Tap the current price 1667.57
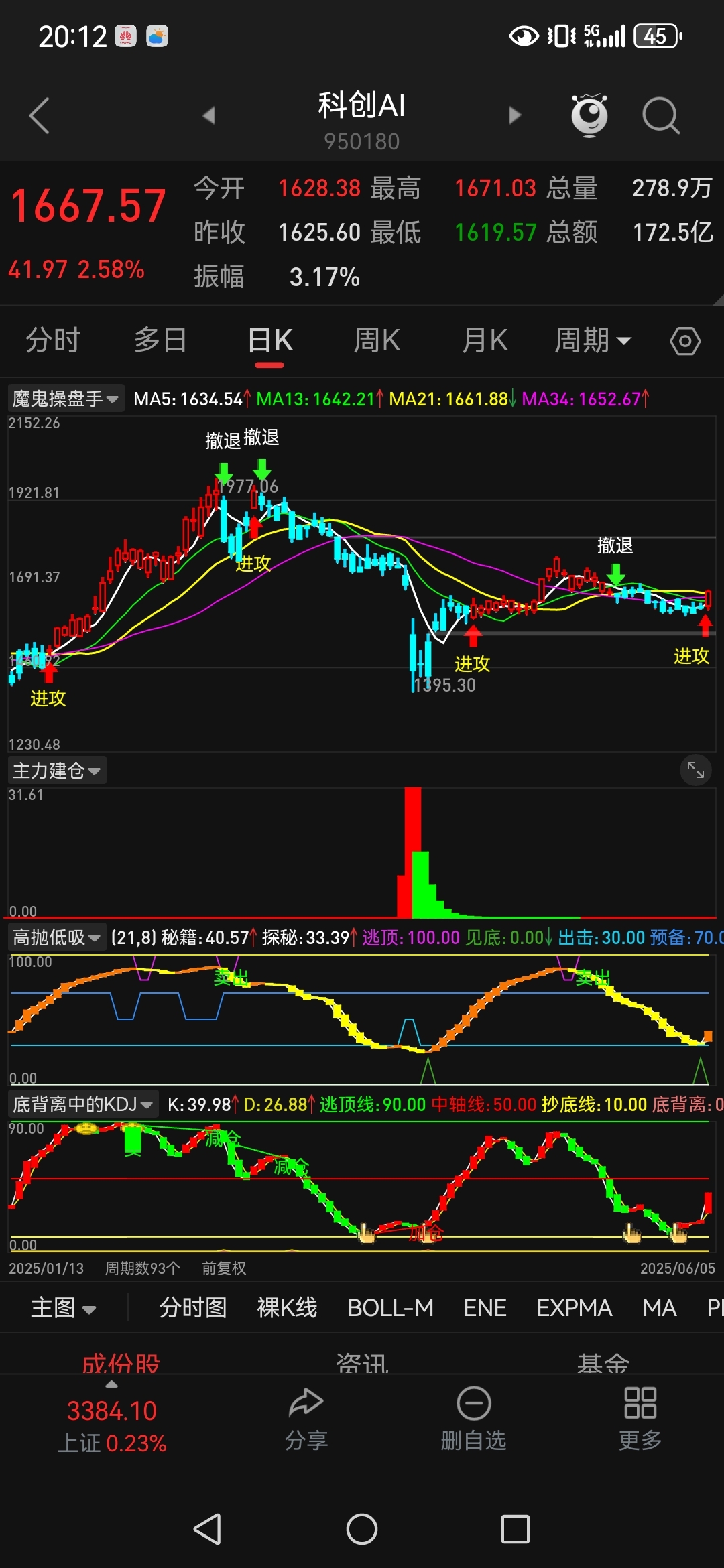 (88, 206)
